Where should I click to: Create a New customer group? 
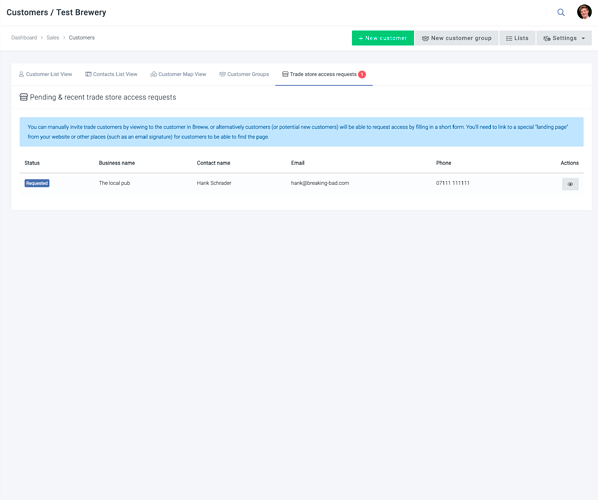457,38
